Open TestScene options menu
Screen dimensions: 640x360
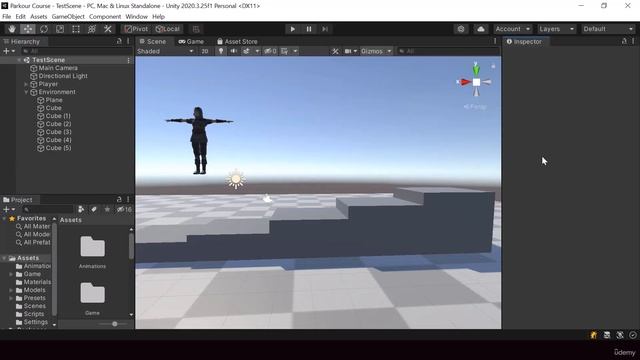pos(129,60)
